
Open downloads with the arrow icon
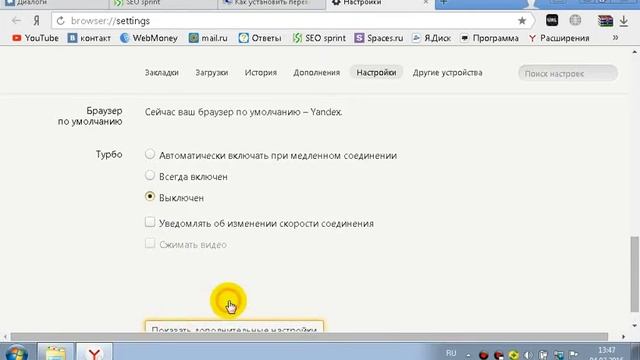click(x=624, y=21)
